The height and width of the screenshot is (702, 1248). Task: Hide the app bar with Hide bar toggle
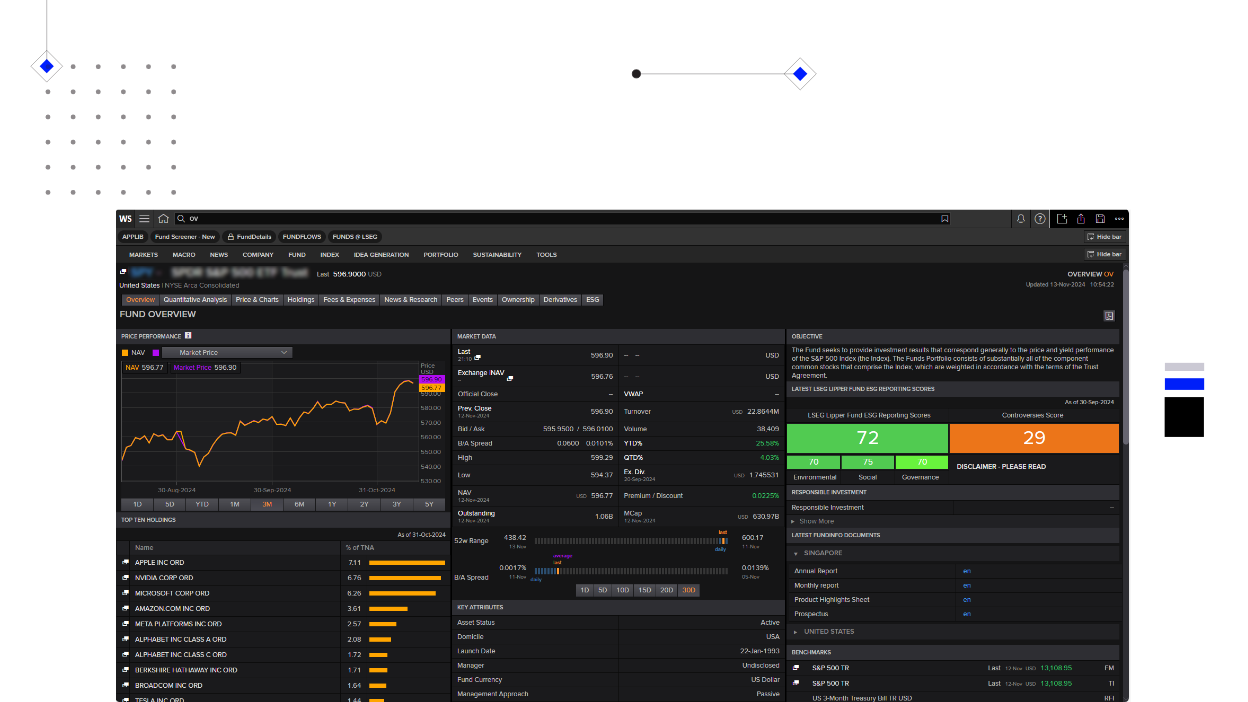pos(1105,236)
